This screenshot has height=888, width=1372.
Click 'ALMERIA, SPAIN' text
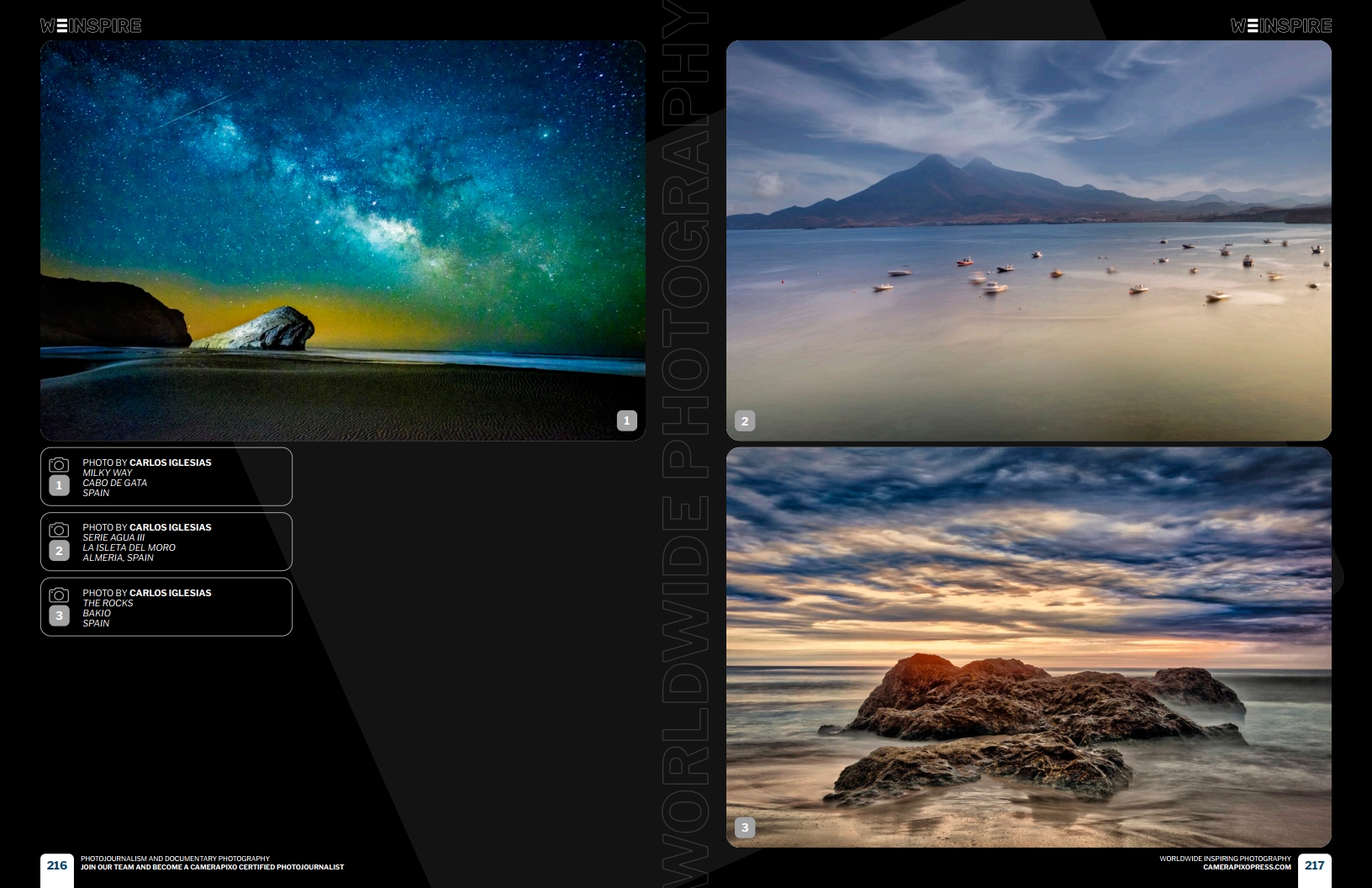pyautogui.click(x=119, y=558)
